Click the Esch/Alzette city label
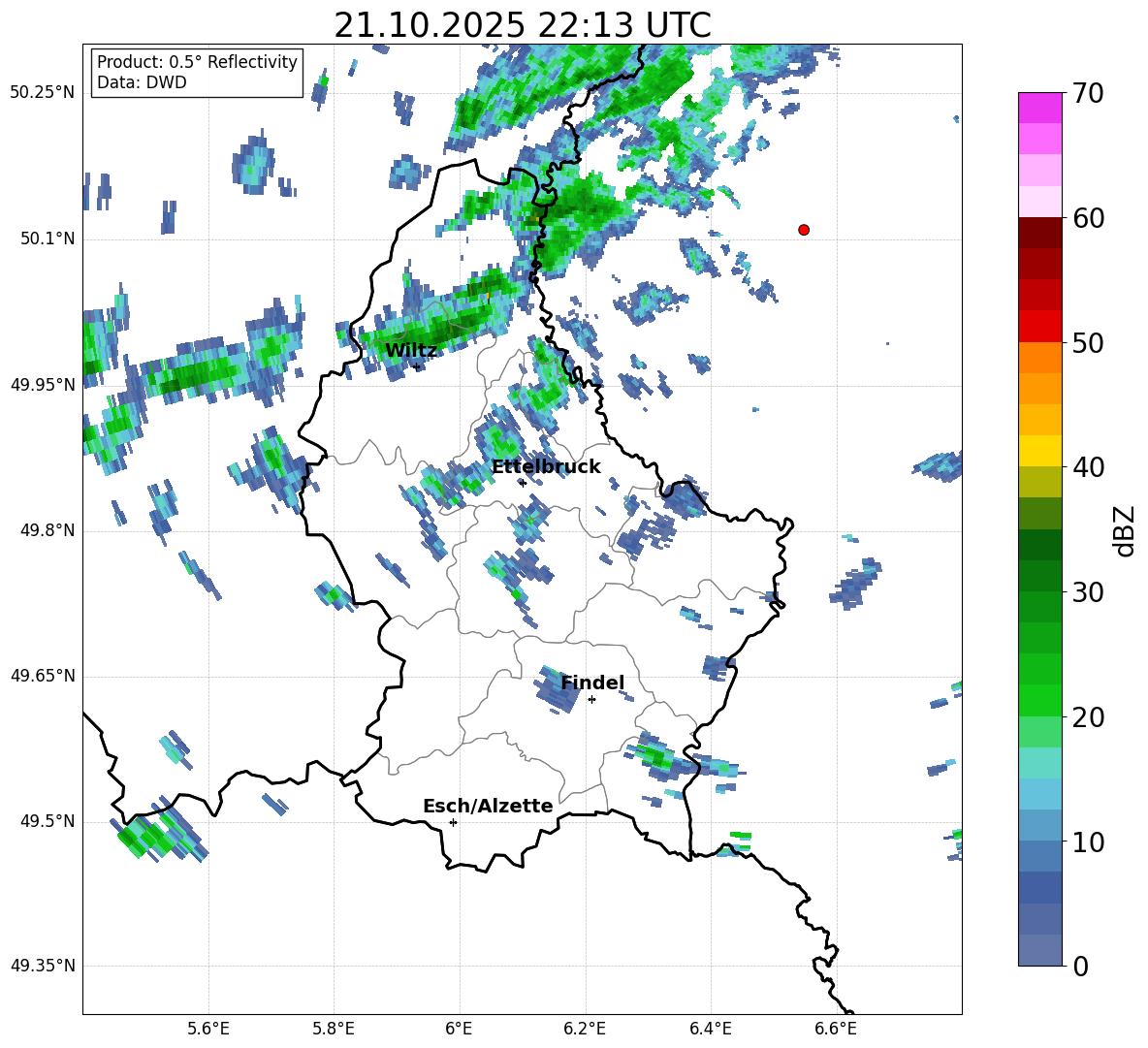Viewport: 1148px width, 1048px height. point(488,806)
